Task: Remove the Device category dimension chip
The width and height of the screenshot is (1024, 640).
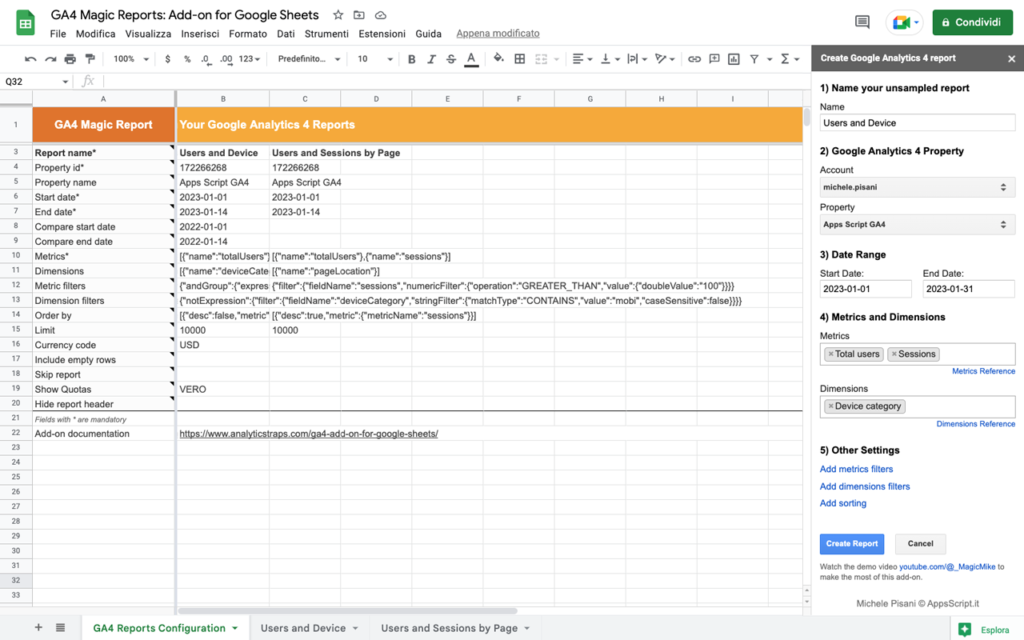Action: coord(831,406)
